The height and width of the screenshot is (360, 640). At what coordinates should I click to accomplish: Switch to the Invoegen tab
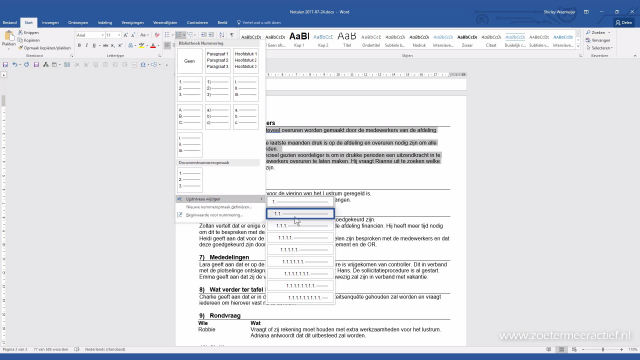click(50, 22)
